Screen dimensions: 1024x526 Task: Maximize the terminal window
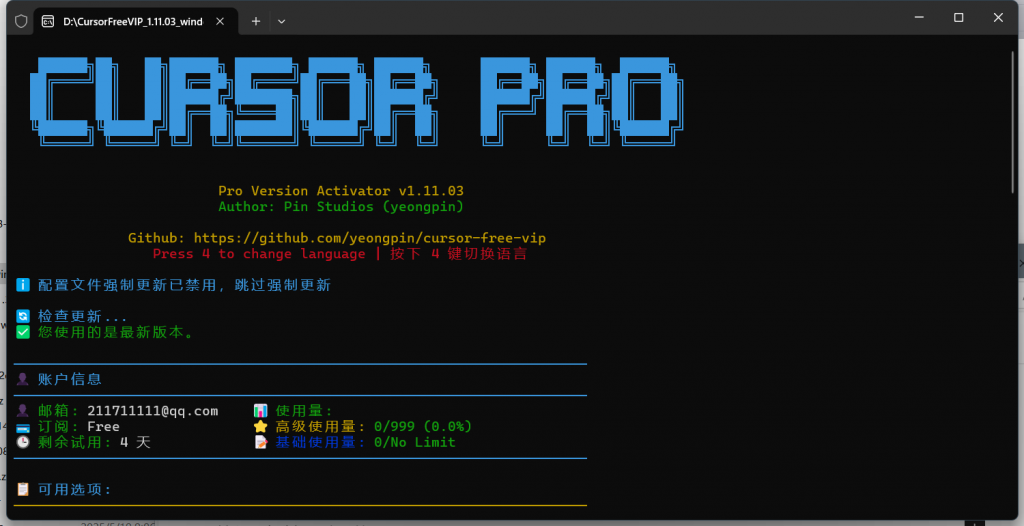tap(959, 18)
